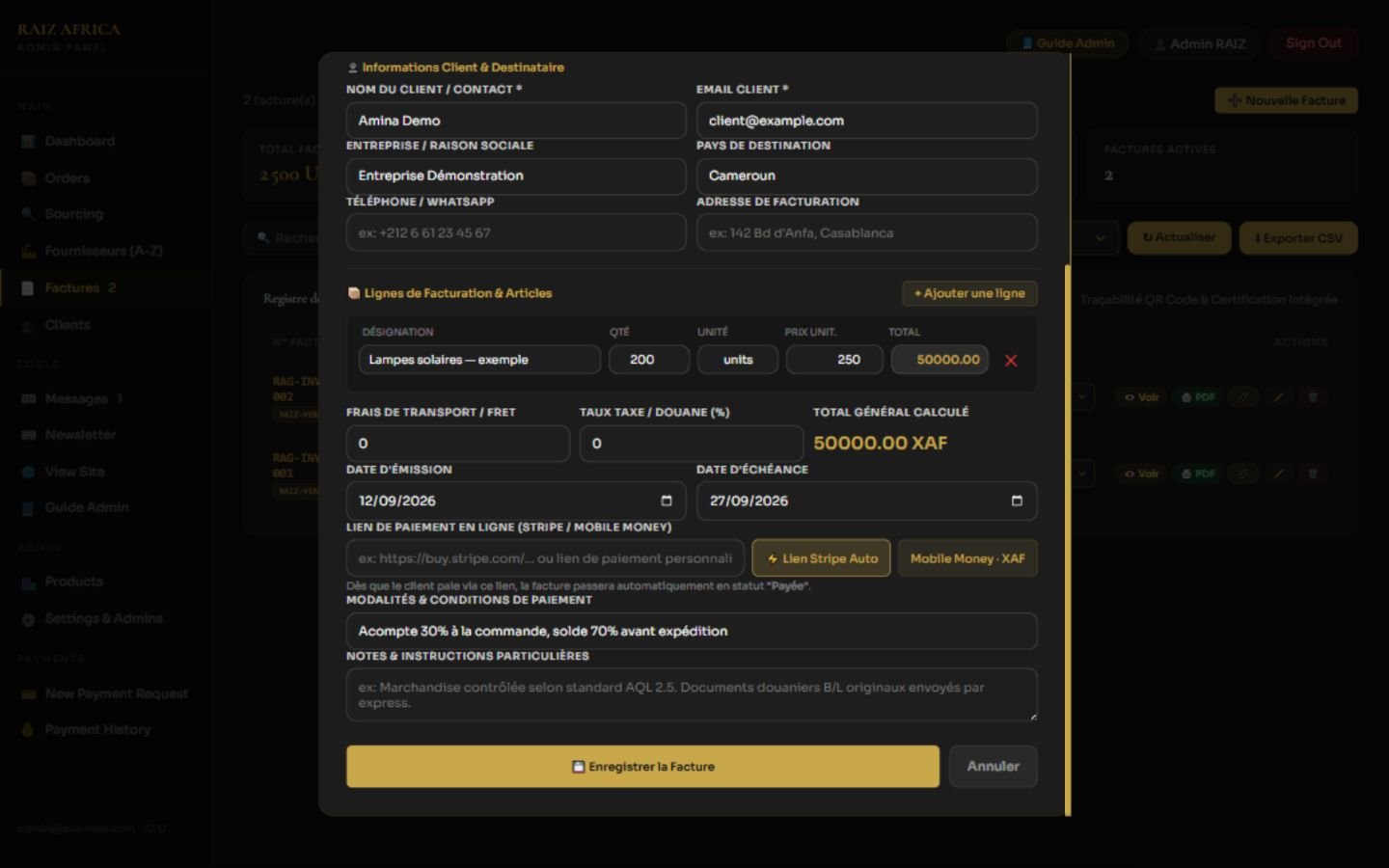View invoice 002 with the Voir button
The width and height of the screenshot is (1389, 868).
coord(1141,397)
